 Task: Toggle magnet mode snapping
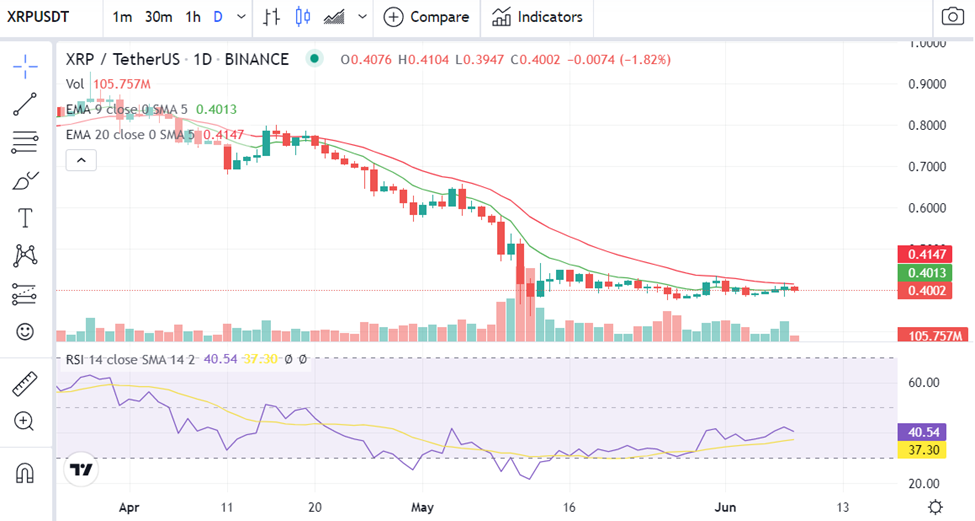[x=25, y=474]
